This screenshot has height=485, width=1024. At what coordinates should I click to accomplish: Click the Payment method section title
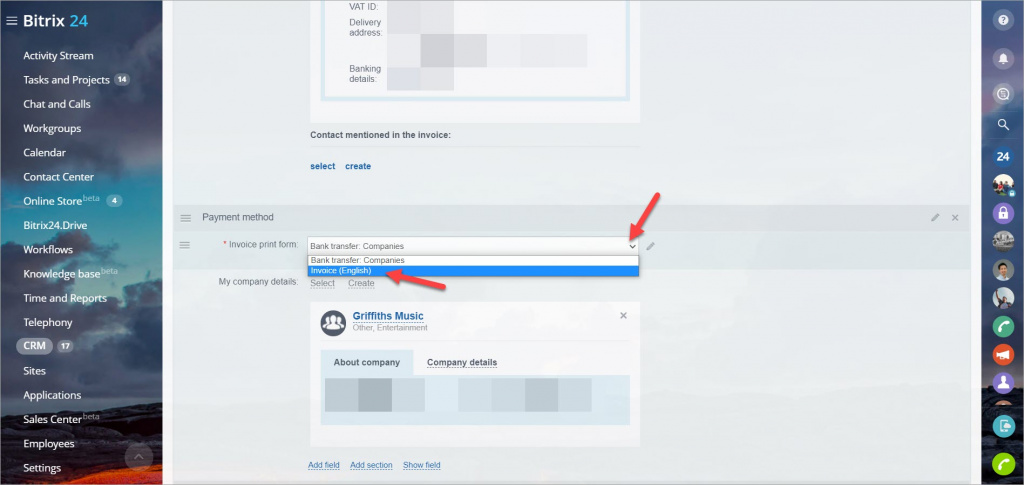238,217
